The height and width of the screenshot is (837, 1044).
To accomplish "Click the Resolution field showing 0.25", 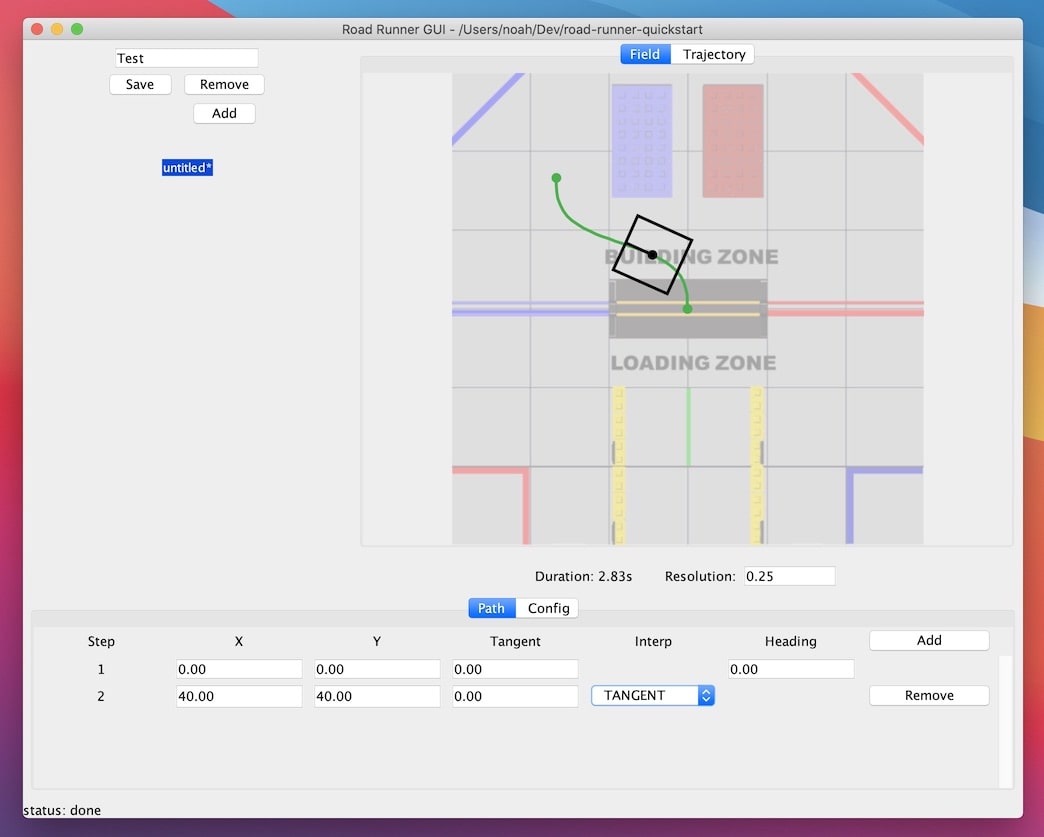I will click(x=789, y=576).
